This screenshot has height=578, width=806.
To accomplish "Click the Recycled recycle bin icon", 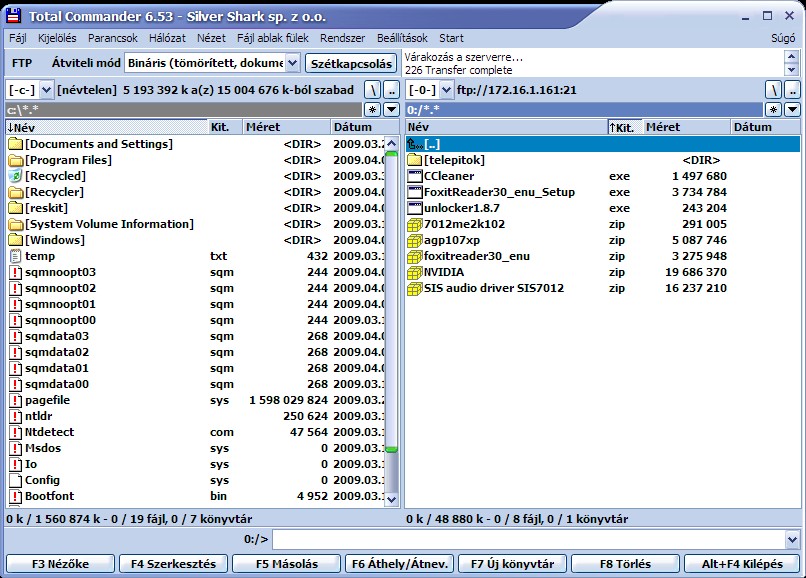I will (x=16, y=176).
